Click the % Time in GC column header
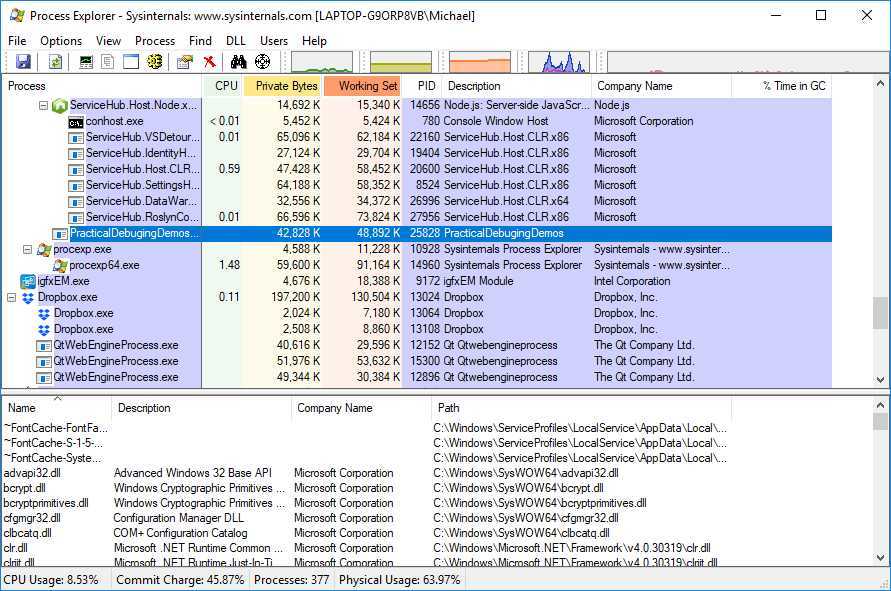 (x=782, y=86)
